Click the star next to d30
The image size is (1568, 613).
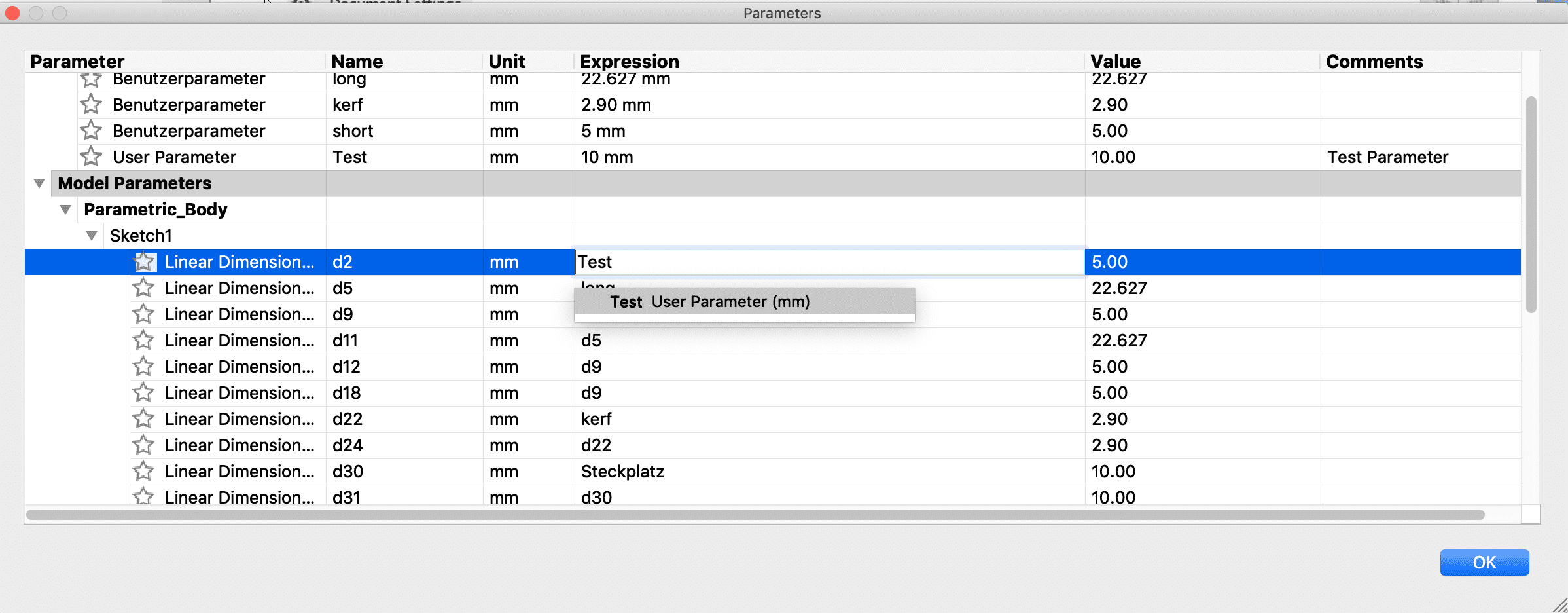coord(143,472)
